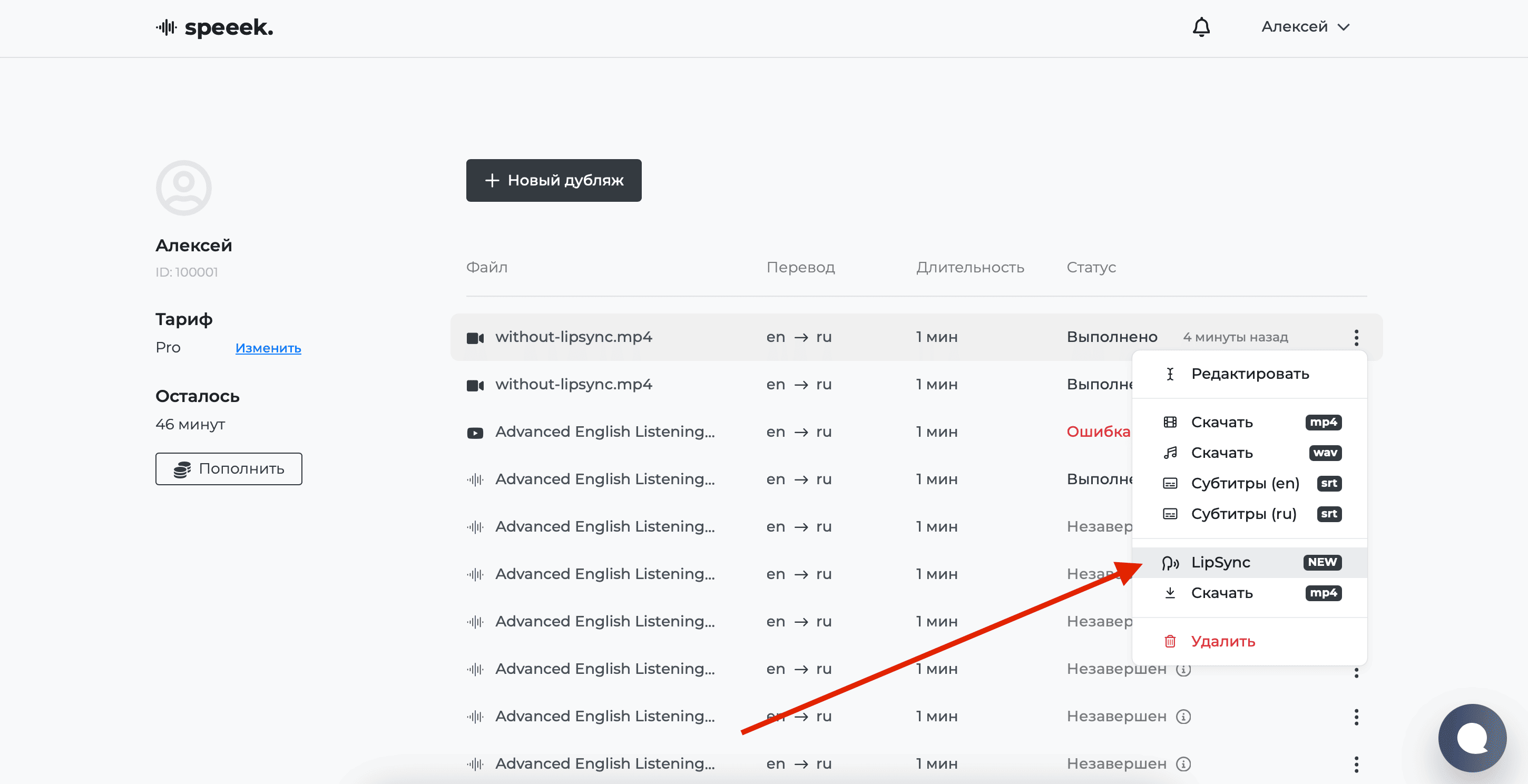The image size is (1528, 784).
Task: Open the chat support bubble
Action: (x=1472, y=738)
